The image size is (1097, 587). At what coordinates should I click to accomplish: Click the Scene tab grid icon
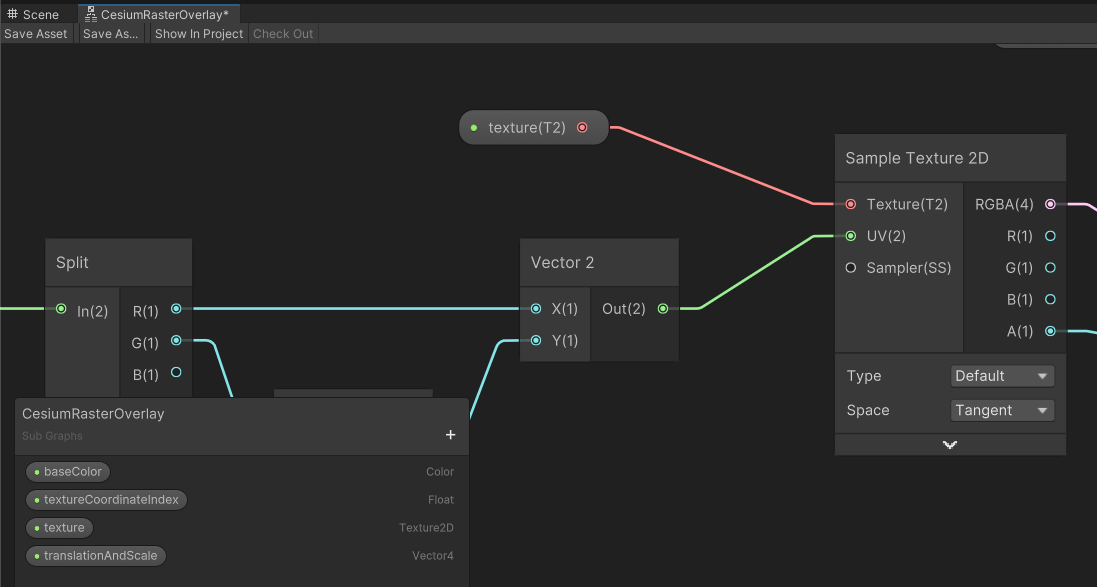(x=12, y=14)
